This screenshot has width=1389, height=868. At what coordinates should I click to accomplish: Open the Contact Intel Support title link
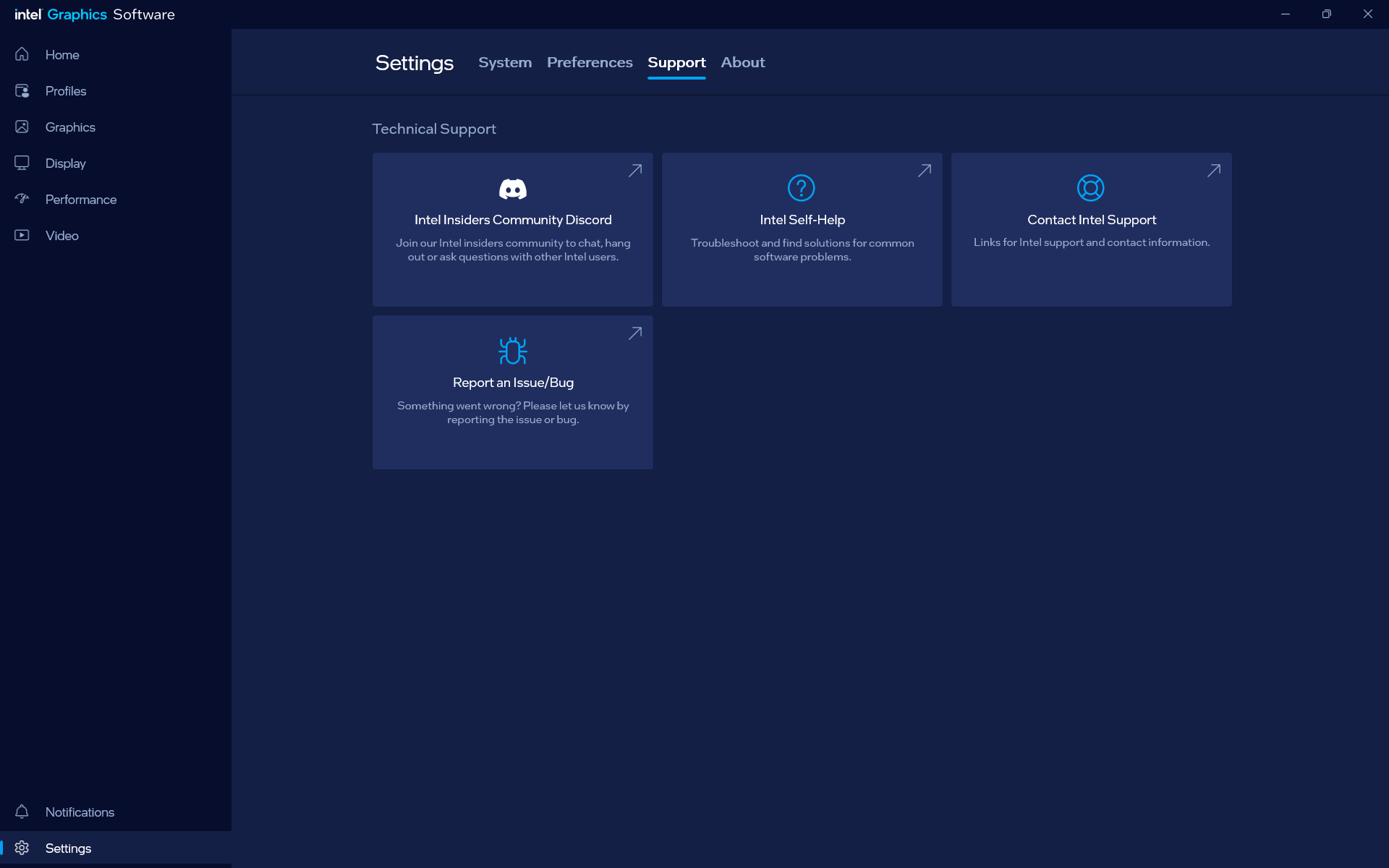(x=1092, y=220)
